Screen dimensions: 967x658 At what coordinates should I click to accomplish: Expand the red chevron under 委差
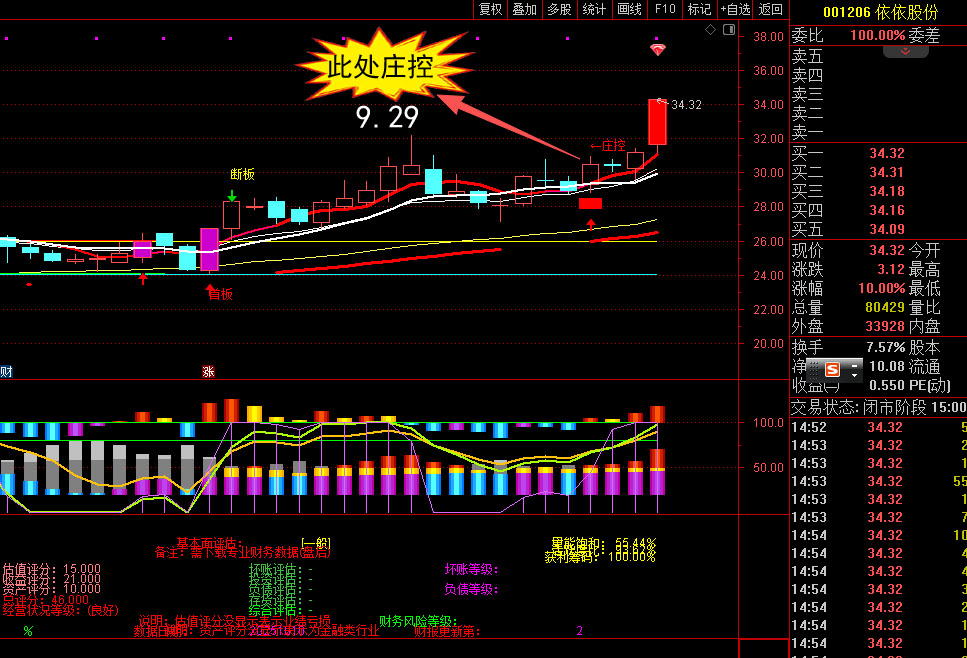[907, 51]
